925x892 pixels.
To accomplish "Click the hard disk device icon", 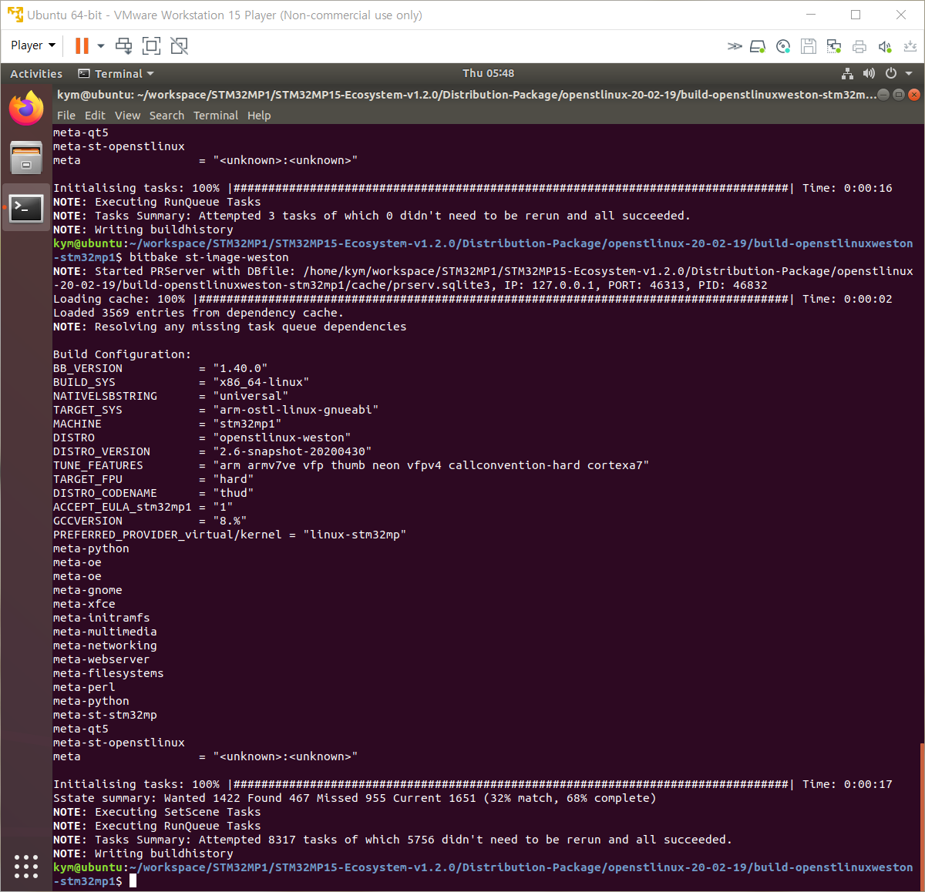I will point(757,46).
